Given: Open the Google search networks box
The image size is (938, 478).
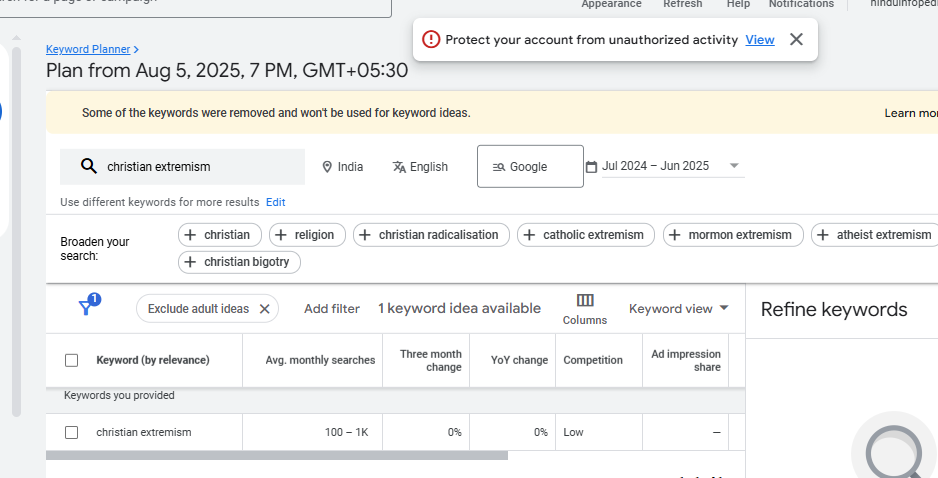Looking at the screenshot, I should [x=530, y=166].
